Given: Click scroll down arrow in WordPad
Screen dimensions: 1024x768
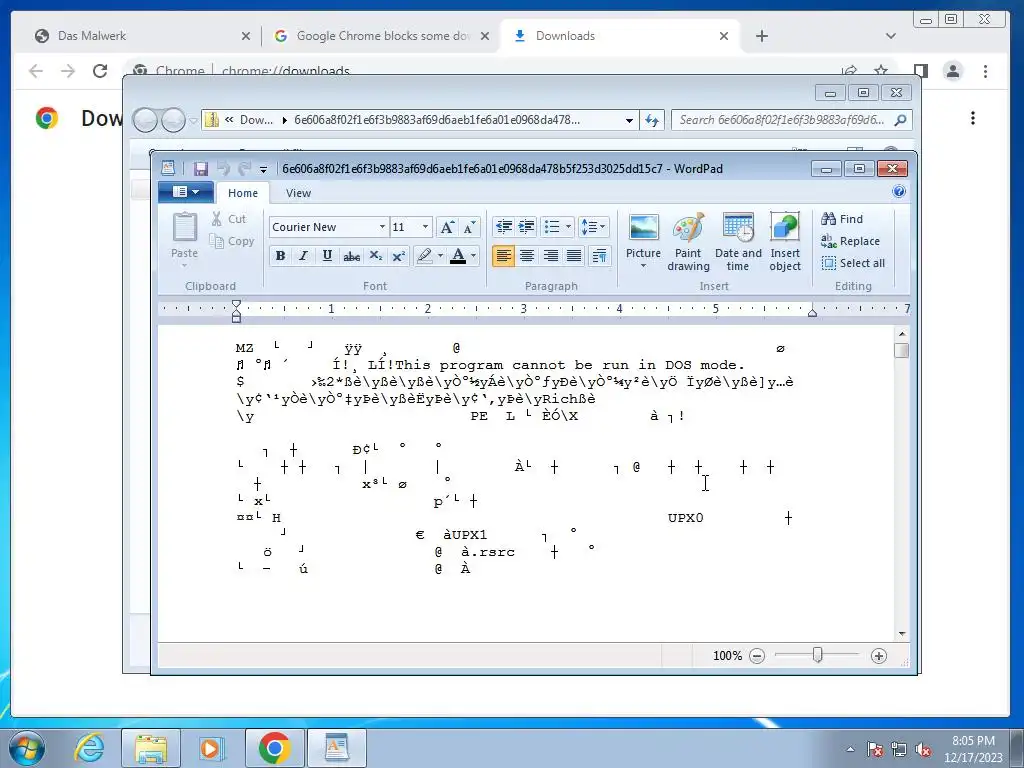Looking at the screenshot, I should [901, 633].
